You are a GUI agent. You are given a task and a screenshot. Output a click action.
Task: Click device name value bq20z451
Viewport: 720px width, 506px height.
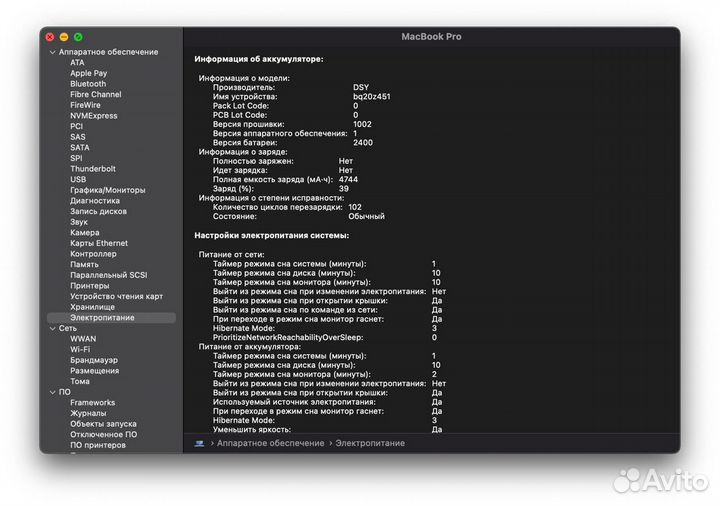click(371, 97)
